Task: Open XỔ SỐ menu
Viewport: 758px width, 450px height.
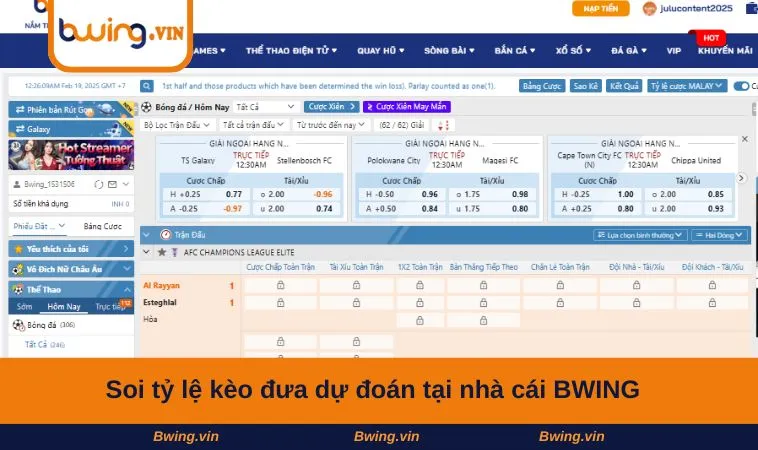Action: click(573, 51)
